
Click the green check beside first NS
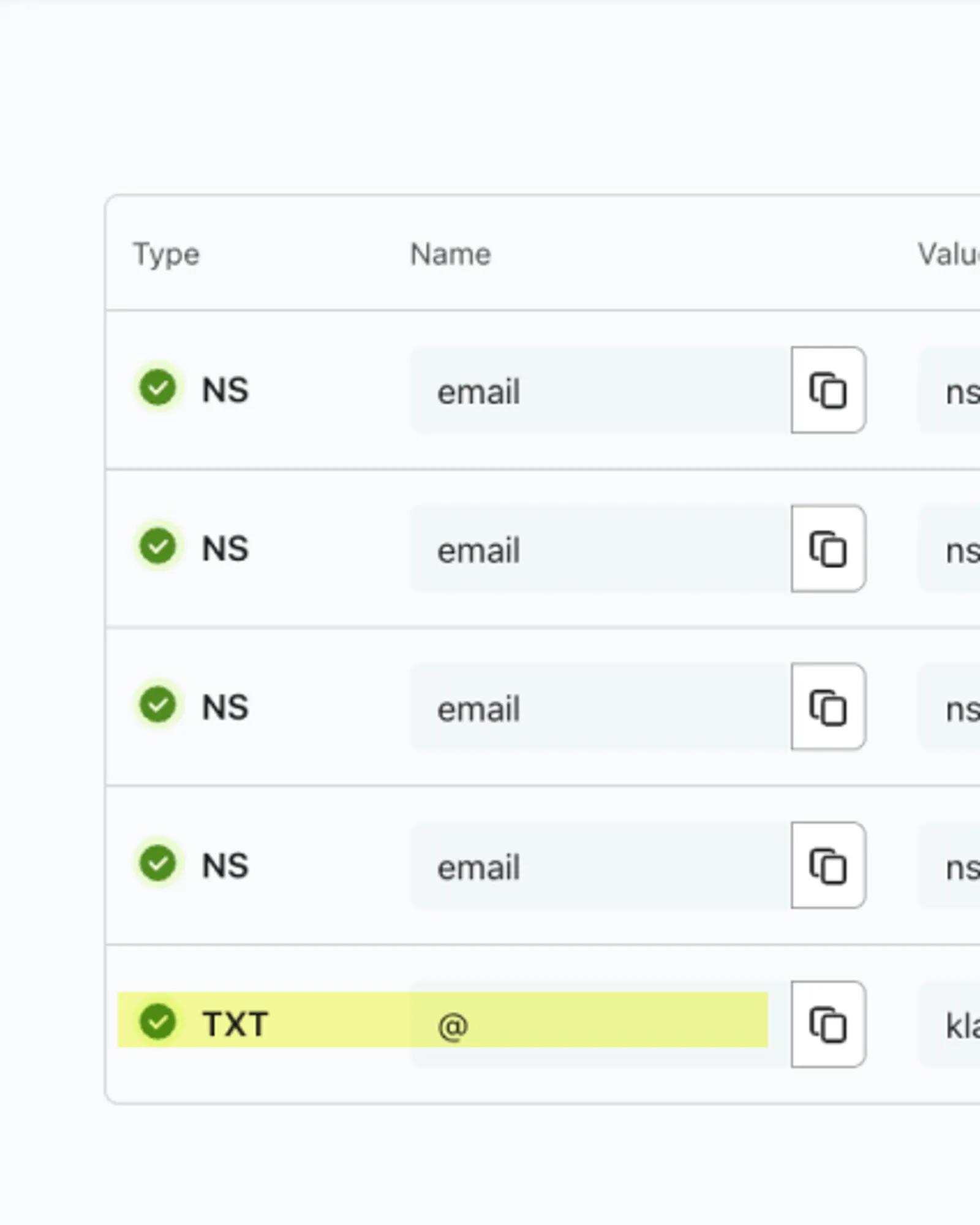pos(158,387)
